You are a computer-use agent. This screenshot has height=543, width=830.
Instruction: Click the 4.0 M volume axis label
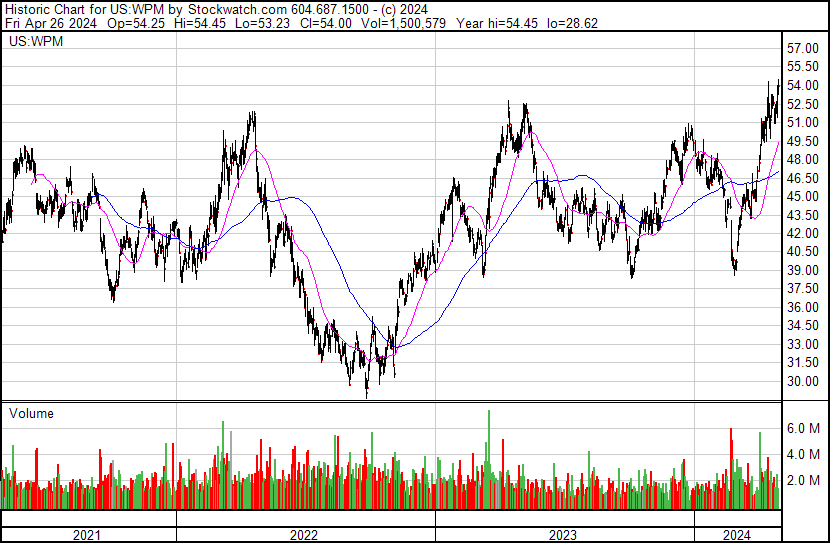(x=803, y=454)
